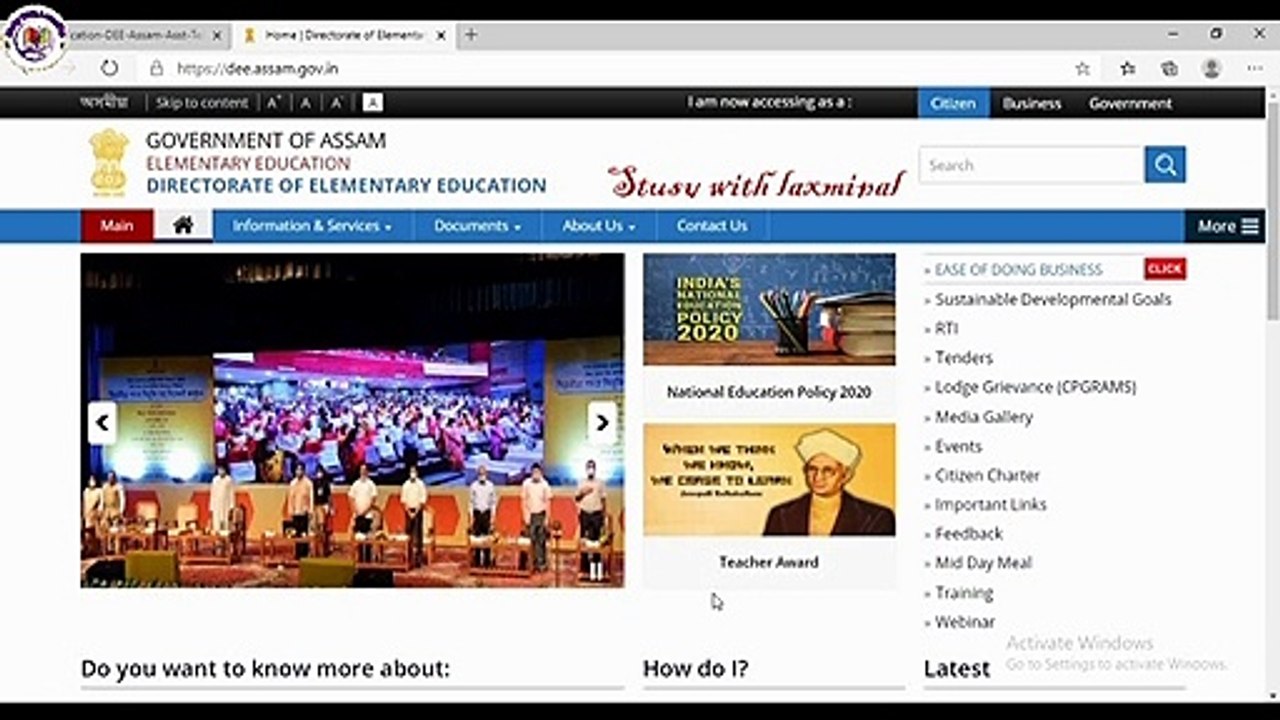Open Ease of Doing Business link
This screenshot has width=1280, height=720.
tap(1018, 269)
